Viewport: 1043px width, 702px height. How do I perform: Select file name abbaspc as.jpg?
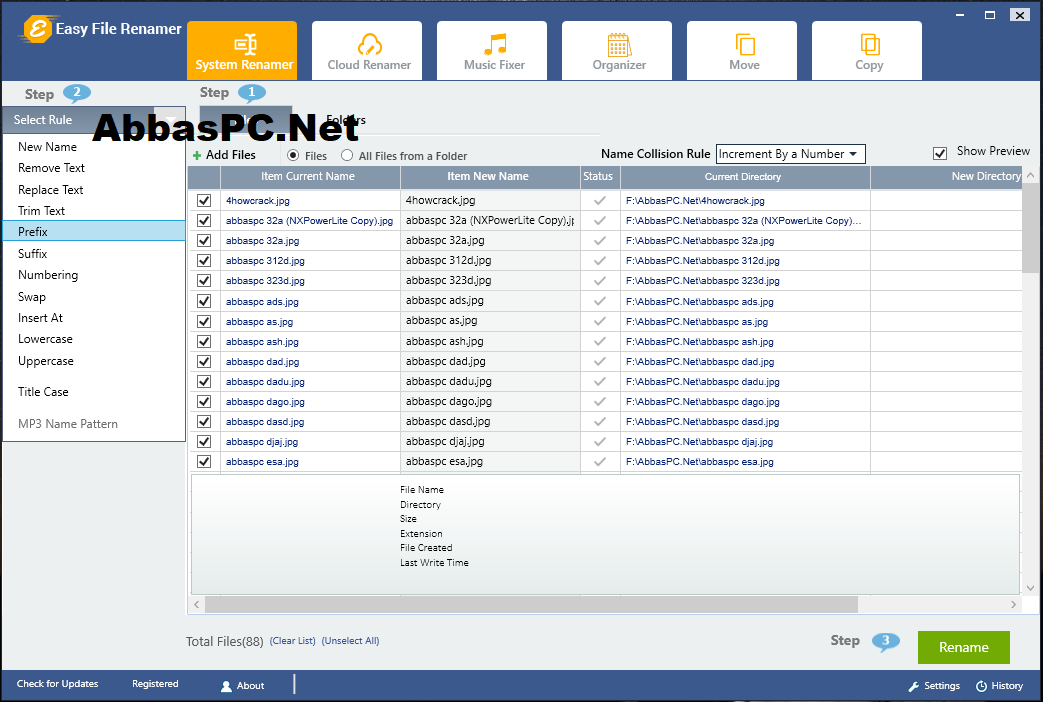coord(259,321)
